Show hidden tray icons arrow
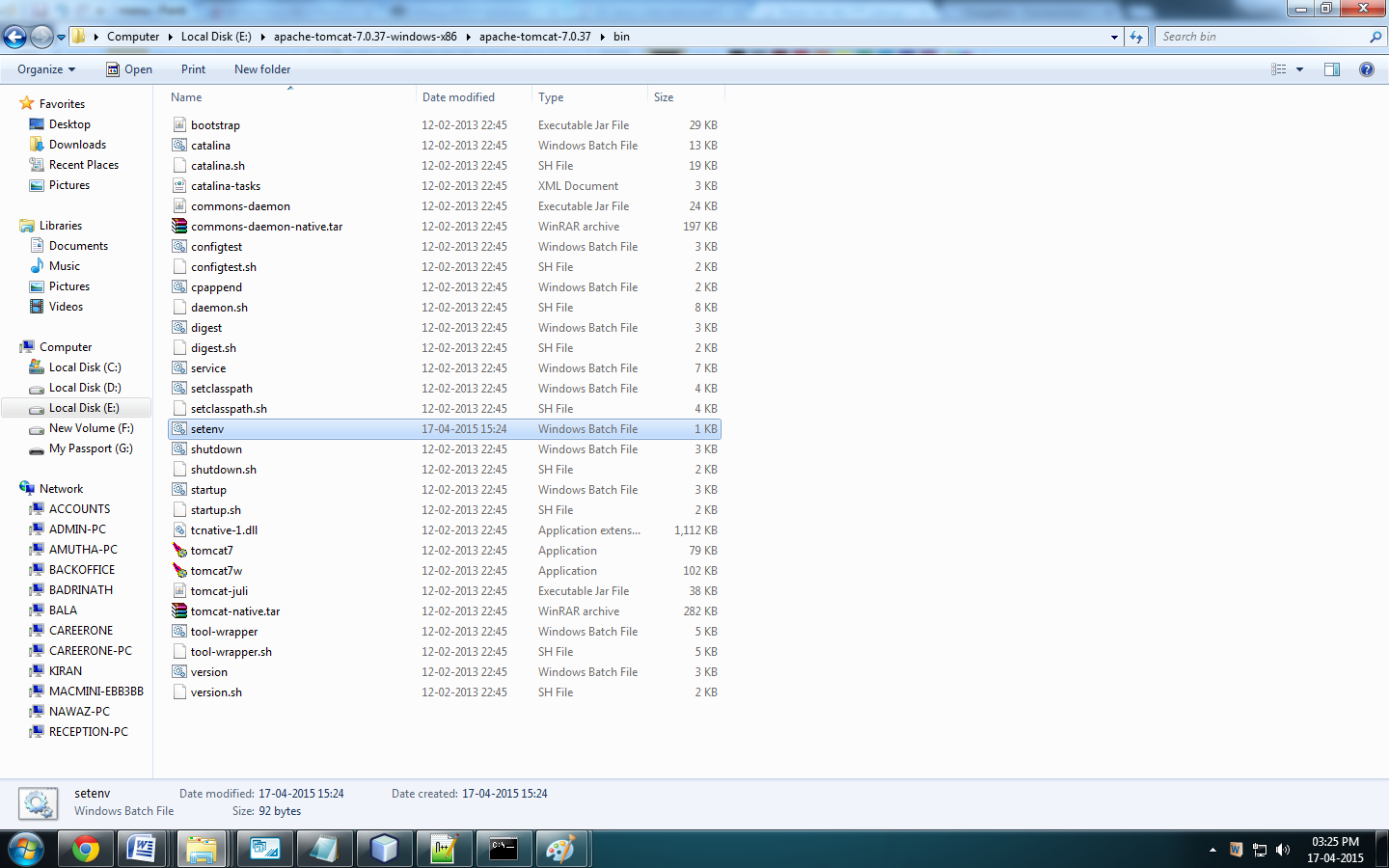 click(1212, 850)
